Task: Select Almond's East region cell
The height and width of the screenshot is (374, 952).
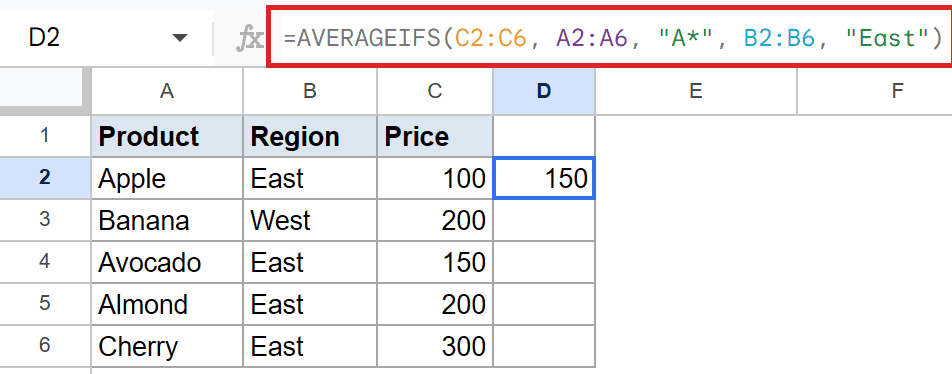Action: [x=310, y=304]
